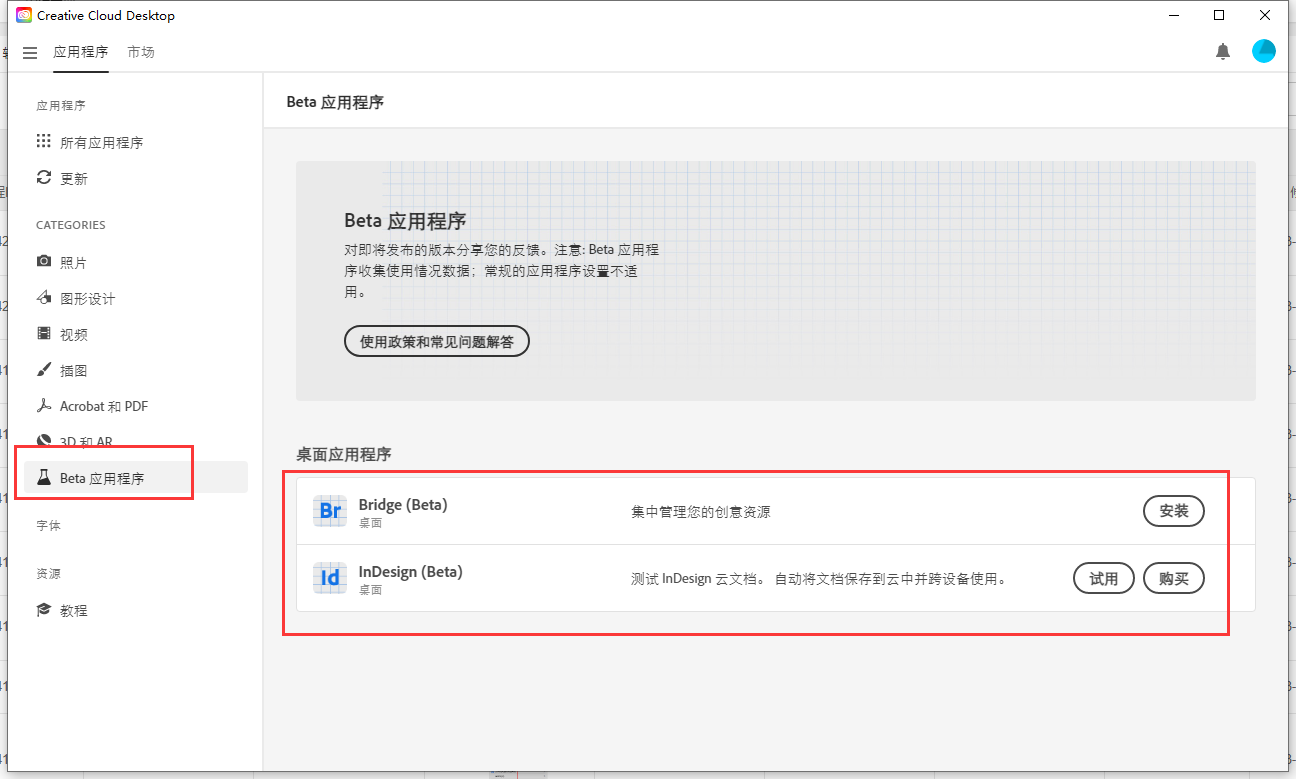
Task: Select Beta 应用程序 in sidebar
Action: coord(136,477)
